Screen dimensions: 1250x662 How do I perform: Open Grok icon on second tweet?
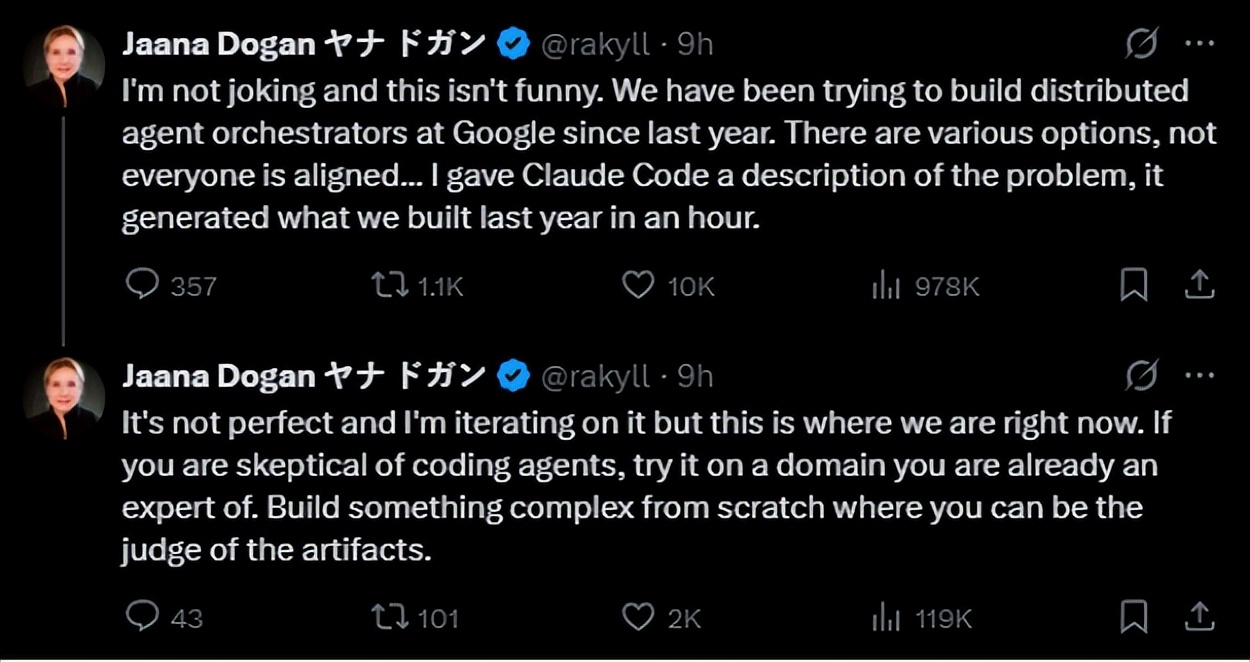tap(1141, 376)
